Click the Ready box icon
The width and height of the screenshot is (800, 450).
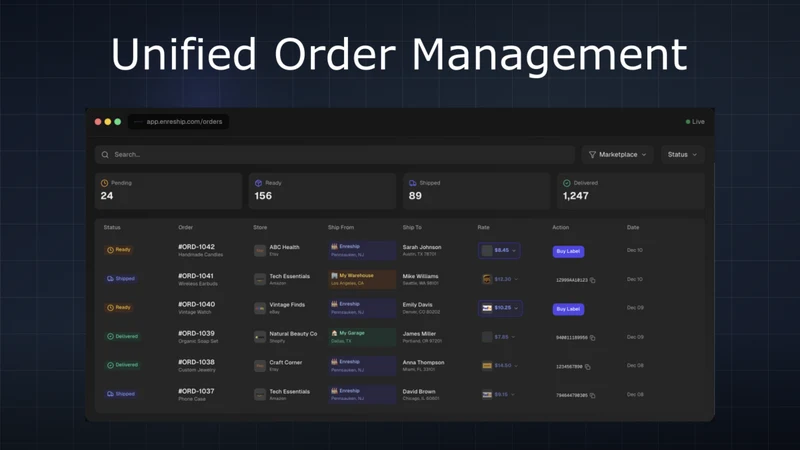[259, 183]
